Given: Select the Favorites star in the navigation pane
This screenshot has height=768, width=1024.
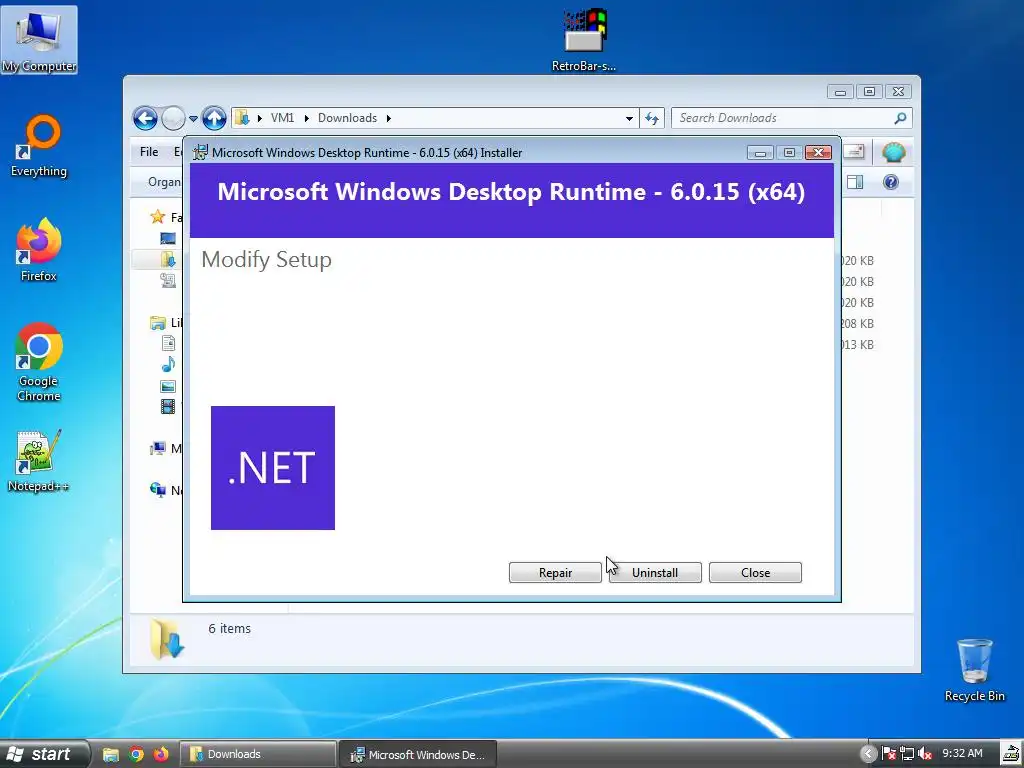Looking at the screenshot, I should (157, 217).
